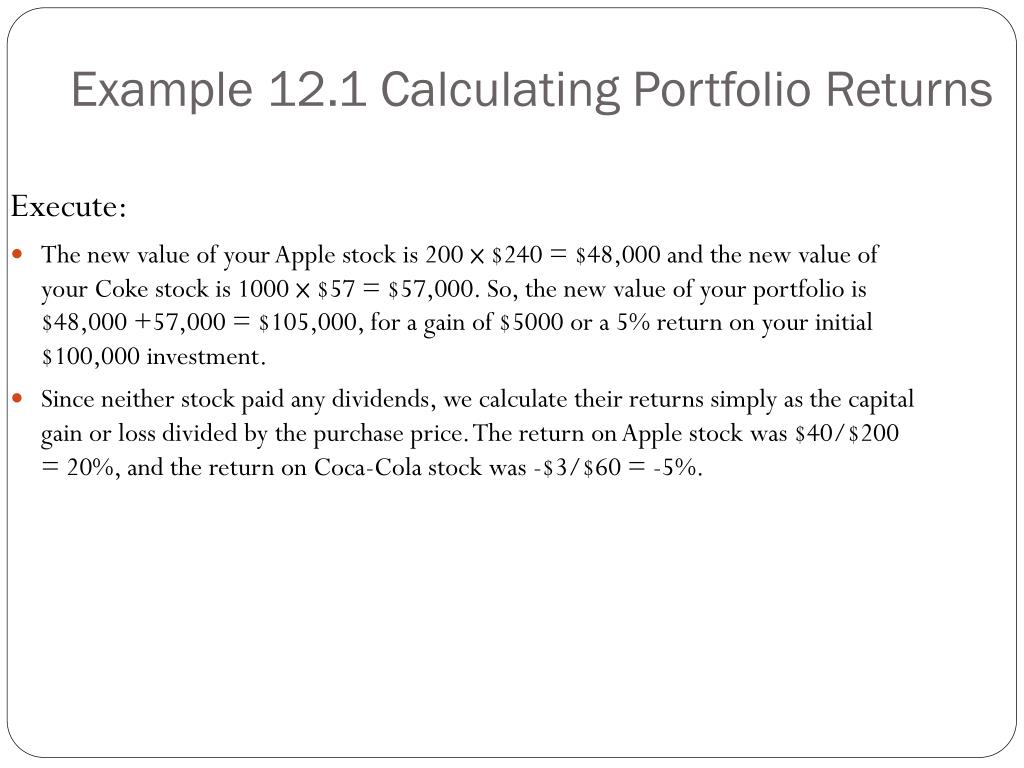Click the '= 20%' result text

78,468
